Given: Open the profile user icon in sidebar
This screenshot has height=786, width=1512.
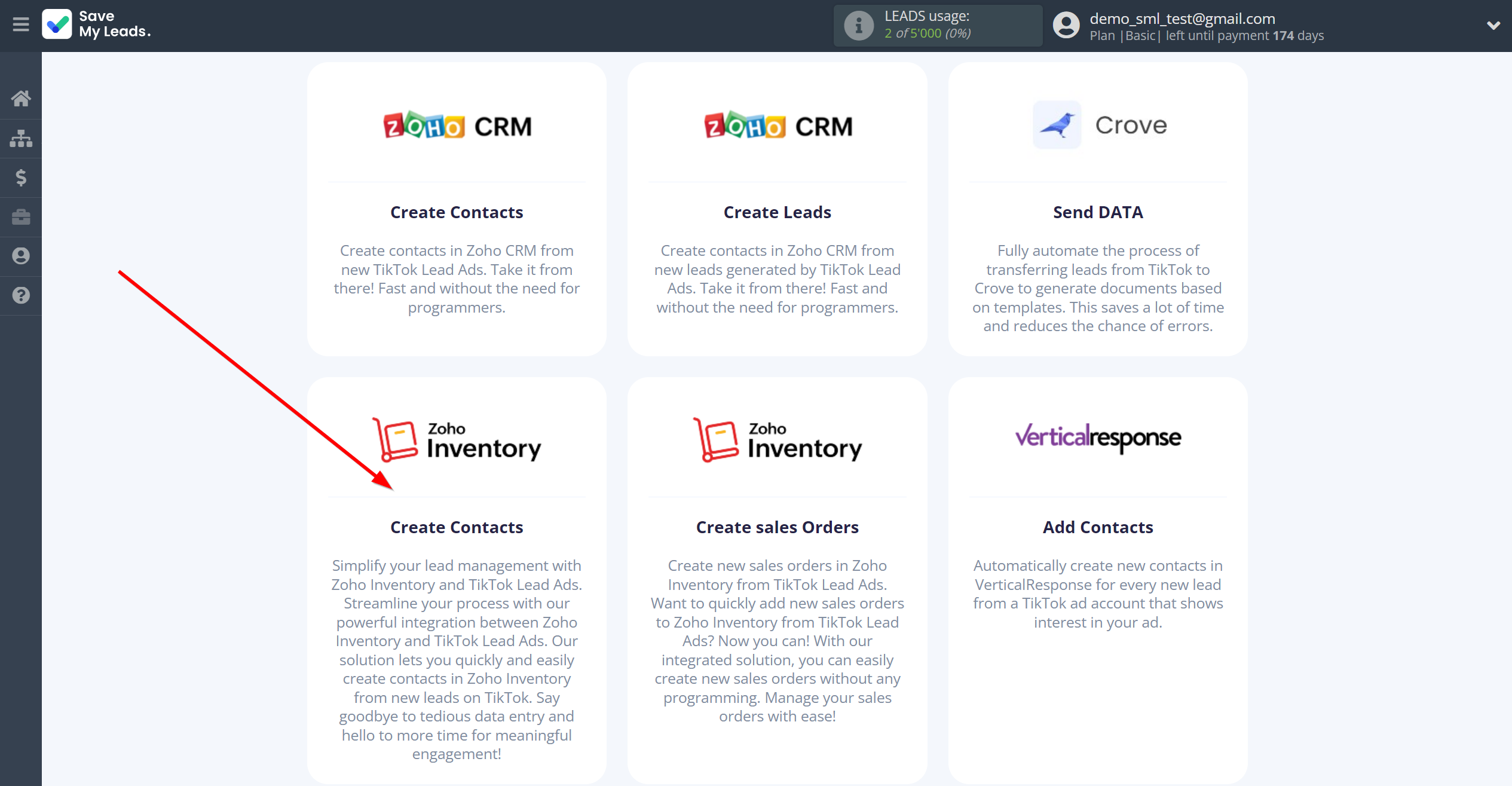Looking at the screenshot, I should click(x=21, y=256).
